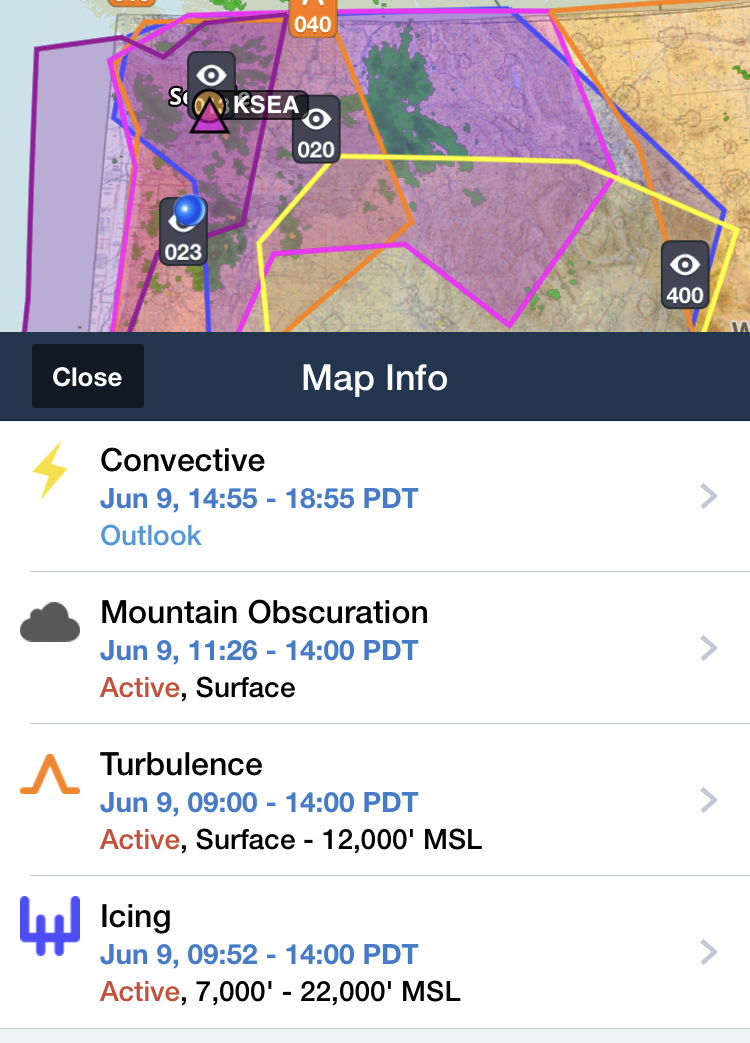
Task: Expand Turbulence row chevron
Action: (x=709, y=800)
